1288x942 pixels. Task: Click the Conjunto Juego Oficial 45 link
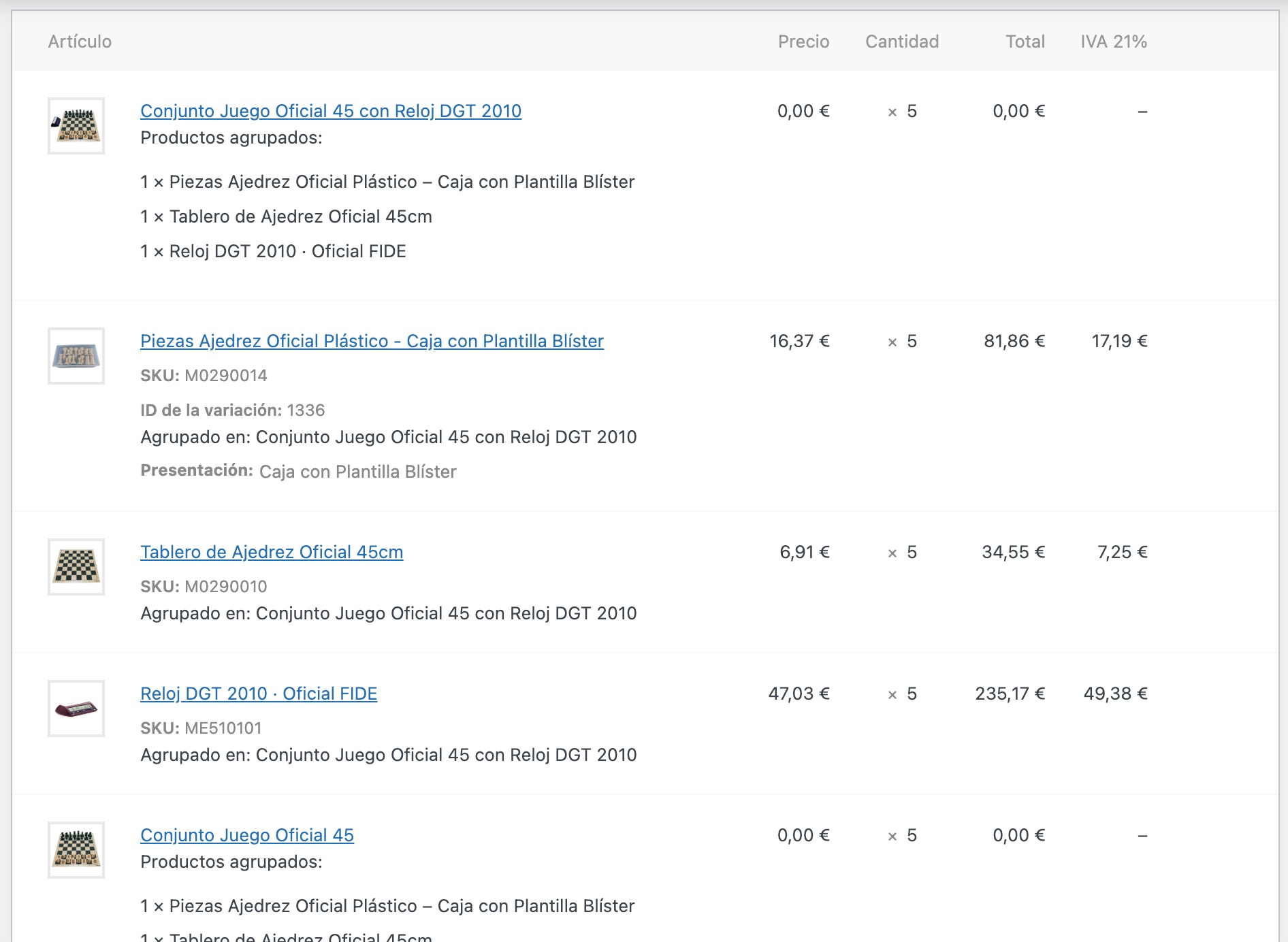click(x=247, y=835)
